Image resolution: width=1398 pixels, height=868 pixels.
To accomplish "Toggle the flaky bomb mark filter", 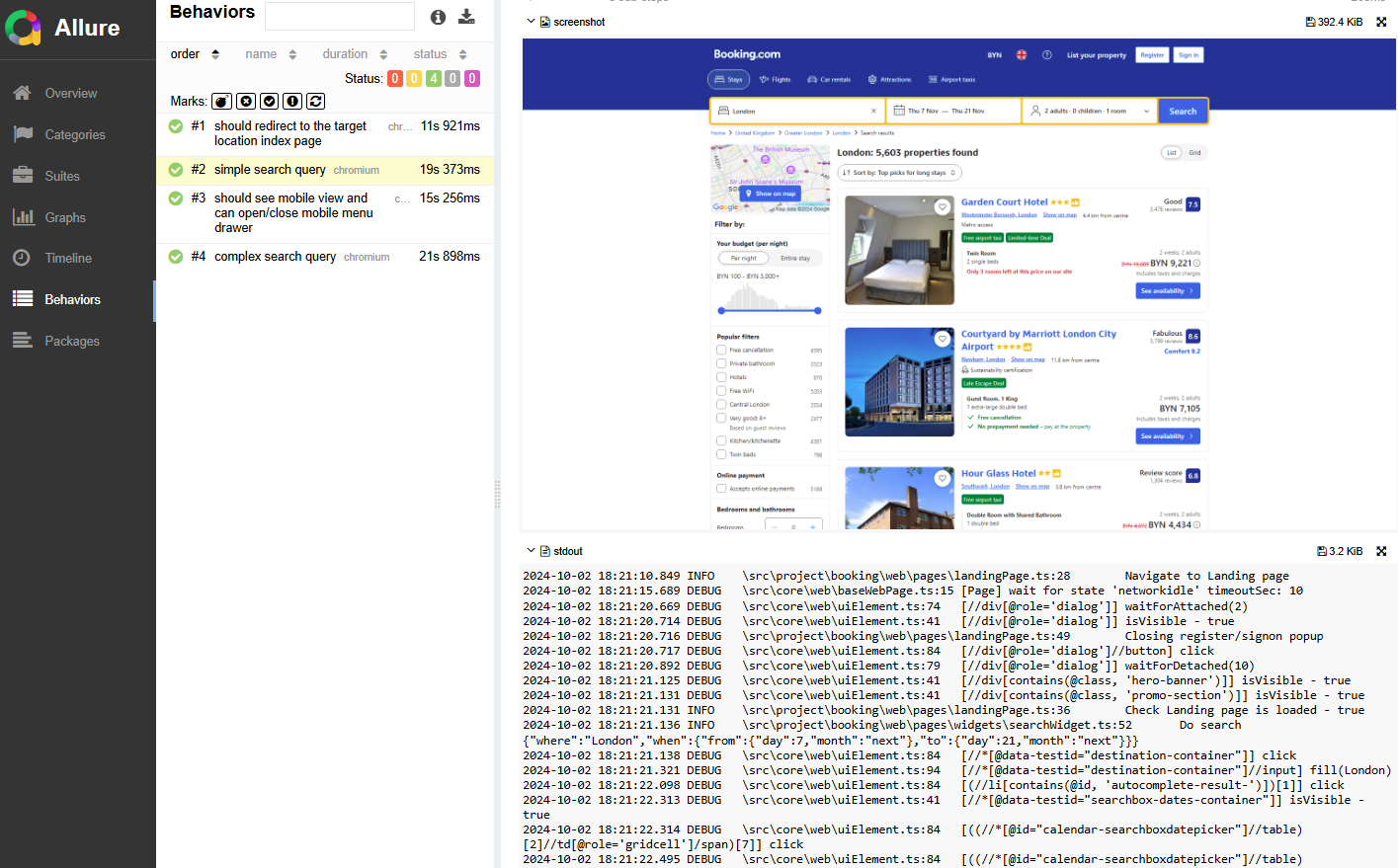I will (x=221, y=101).
